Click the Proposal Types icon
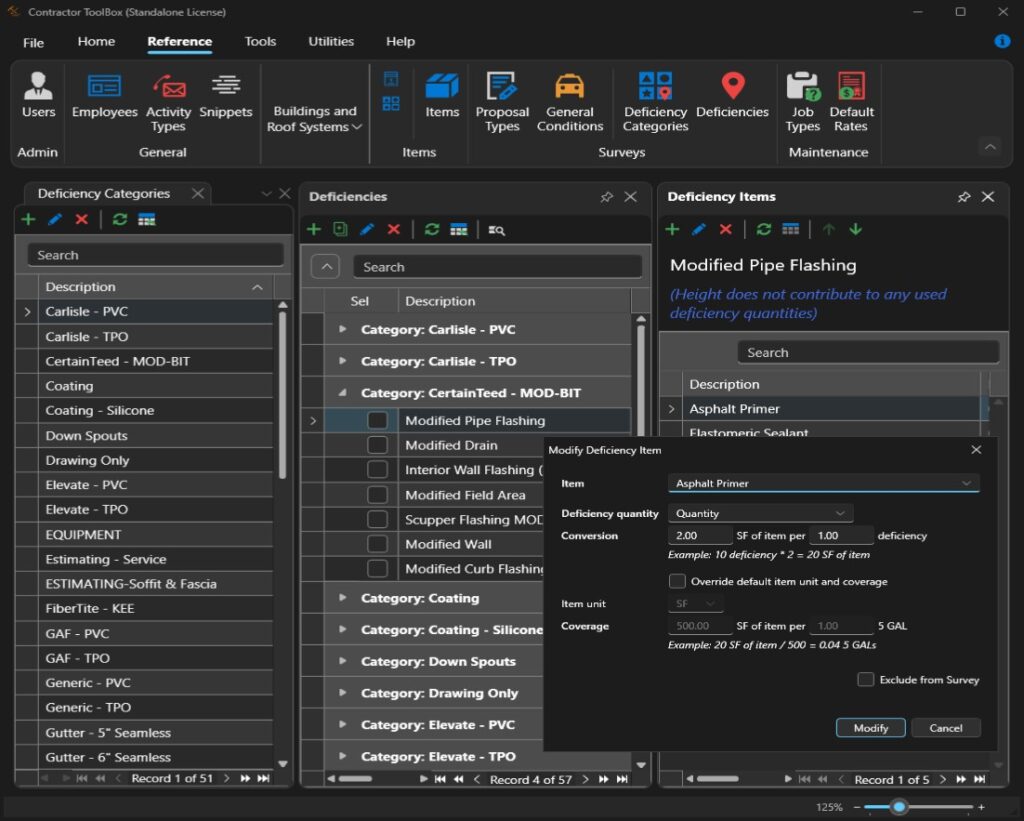 click(x=501, y=87)
